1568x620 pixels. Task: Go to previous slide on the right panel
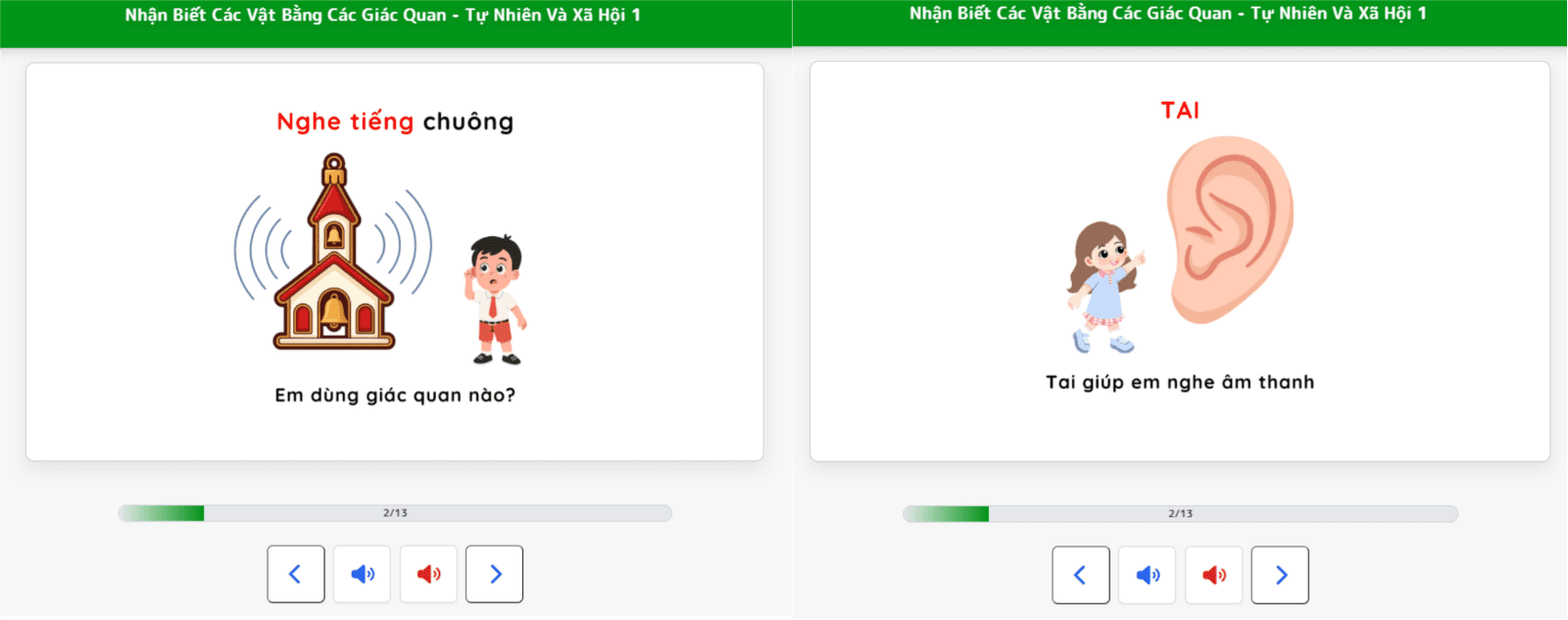coord(1081,575)
